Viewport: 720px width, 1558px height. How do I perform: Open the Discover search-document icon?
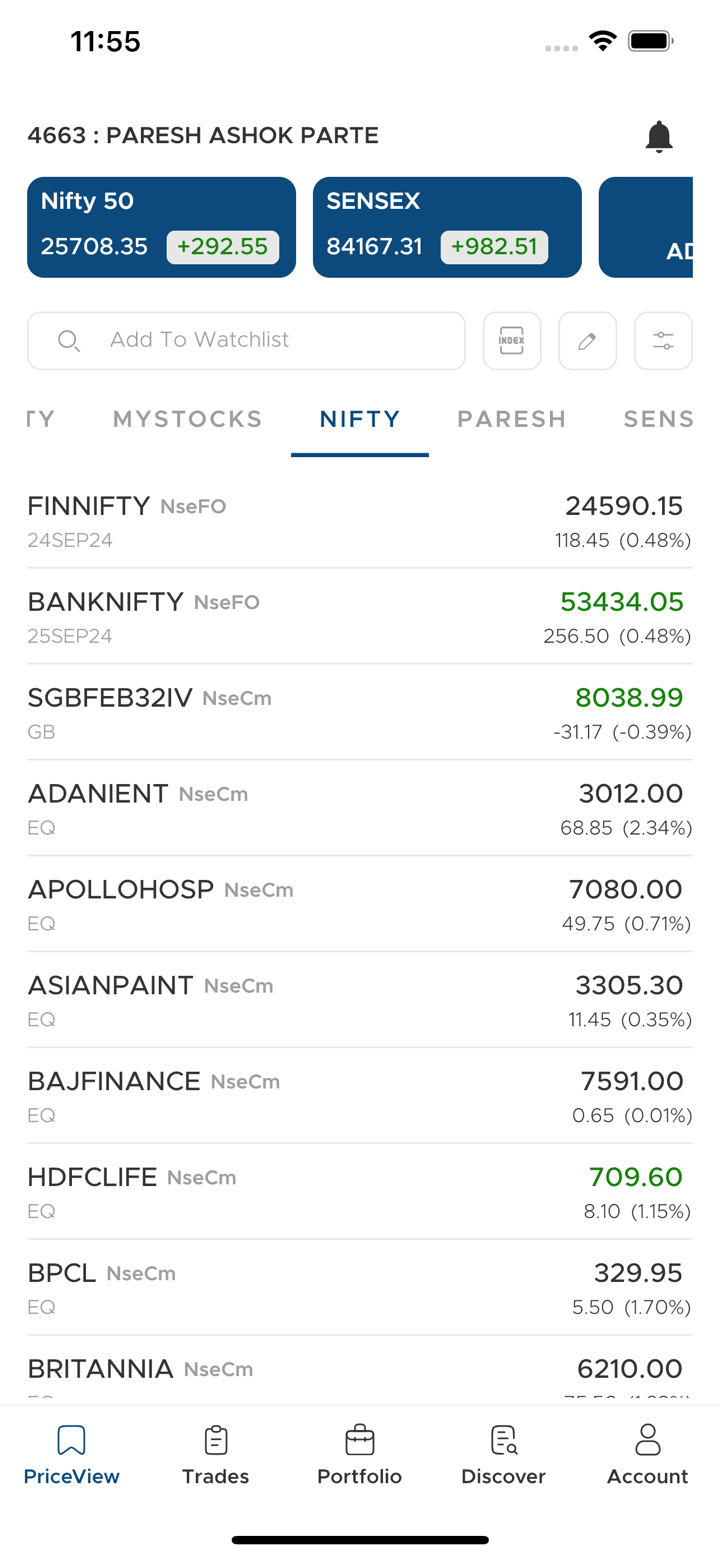coord(503,1441)
